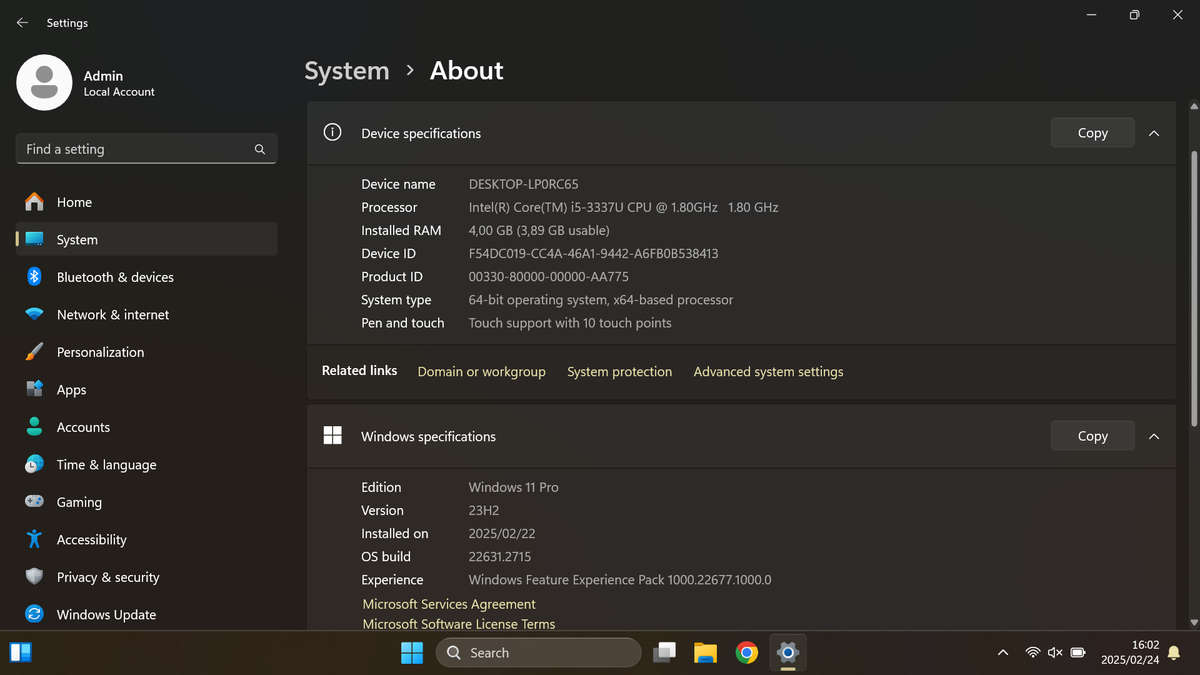Screen dimensions: 1200x675
Task: Copy the device specifications
Action: 1092,132
